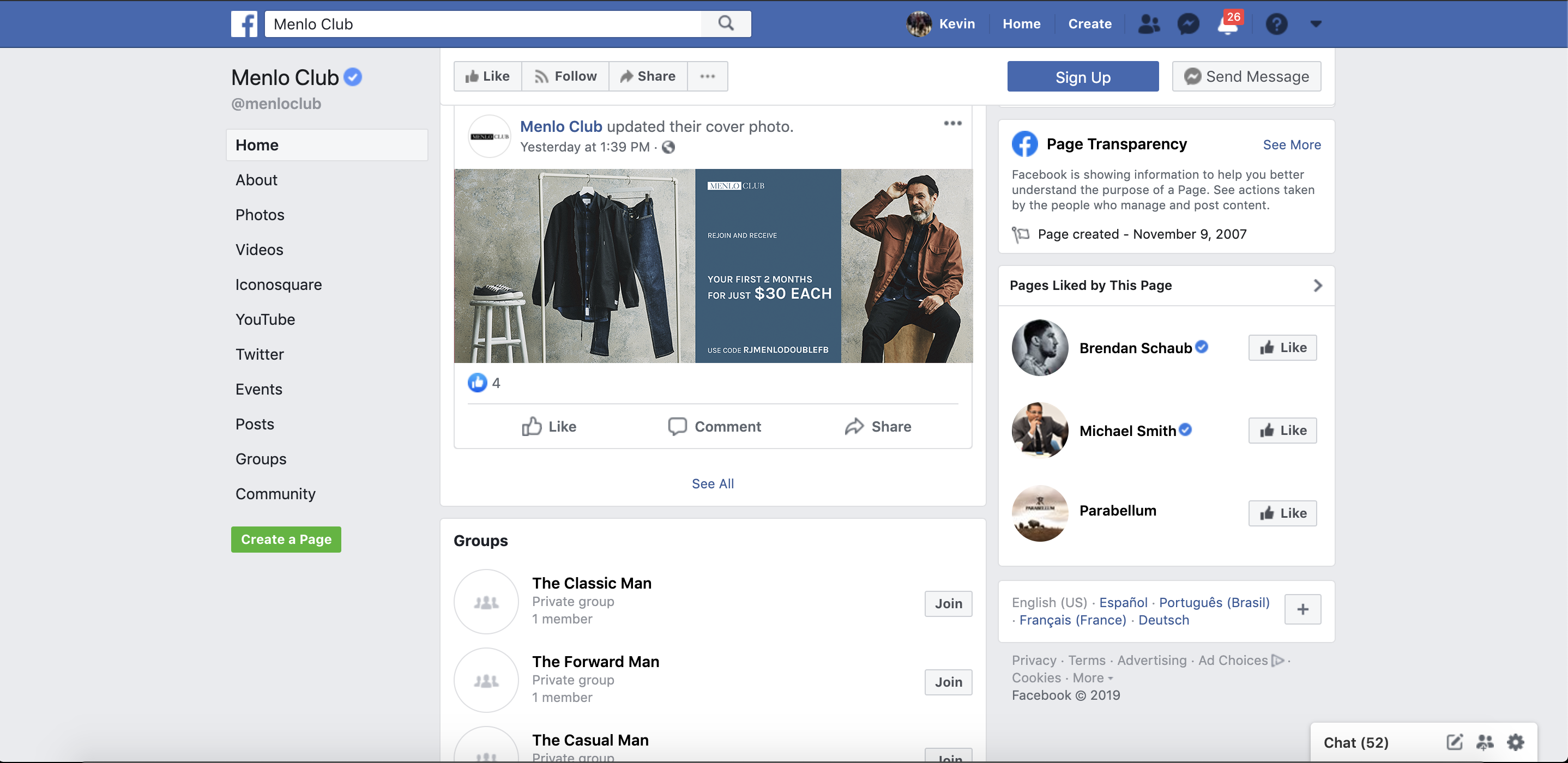Open The Casual Man group link
The image size is (1568, 763).
590,740
